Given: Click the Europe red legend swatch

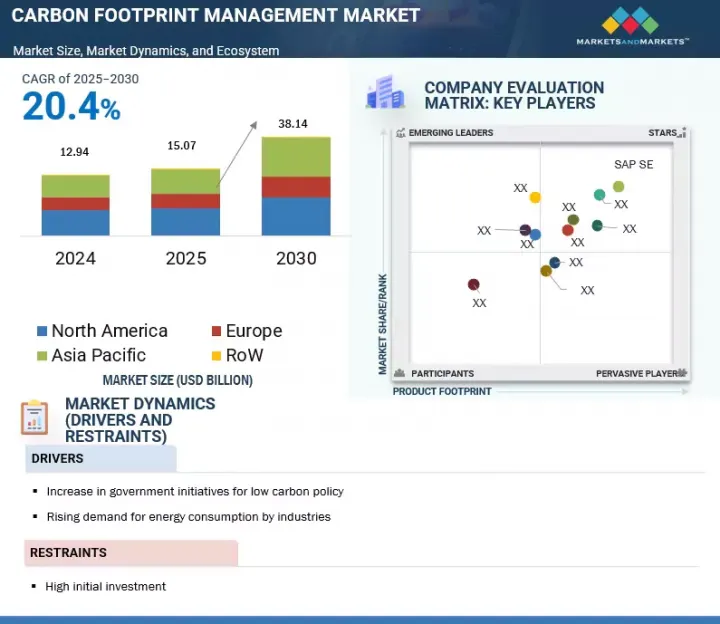Looking at the screenshot, I should click(x=216, y=331).
